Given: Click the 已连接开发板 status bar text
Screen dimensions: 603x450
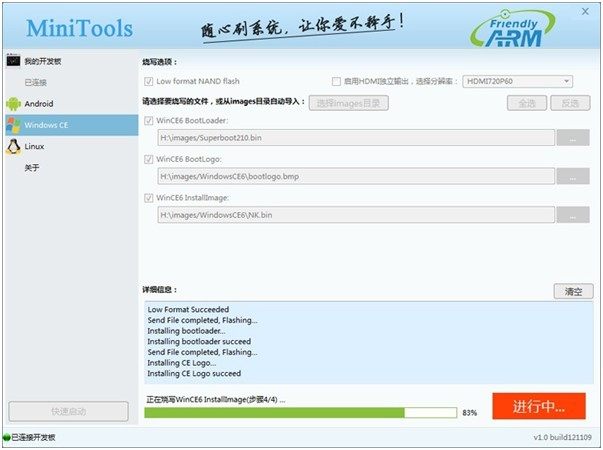Looking at the screenshot, I should [x=33, y=438].
